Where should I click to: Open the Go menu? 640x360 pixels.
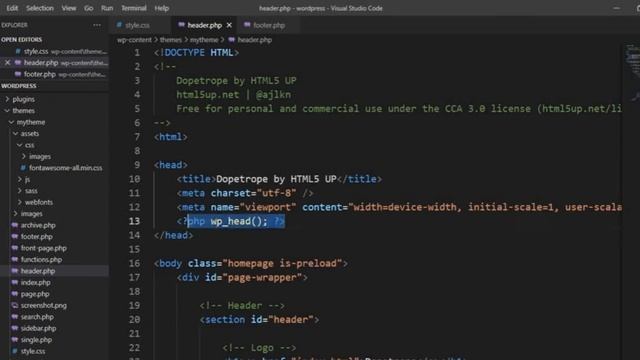[89, 8]
